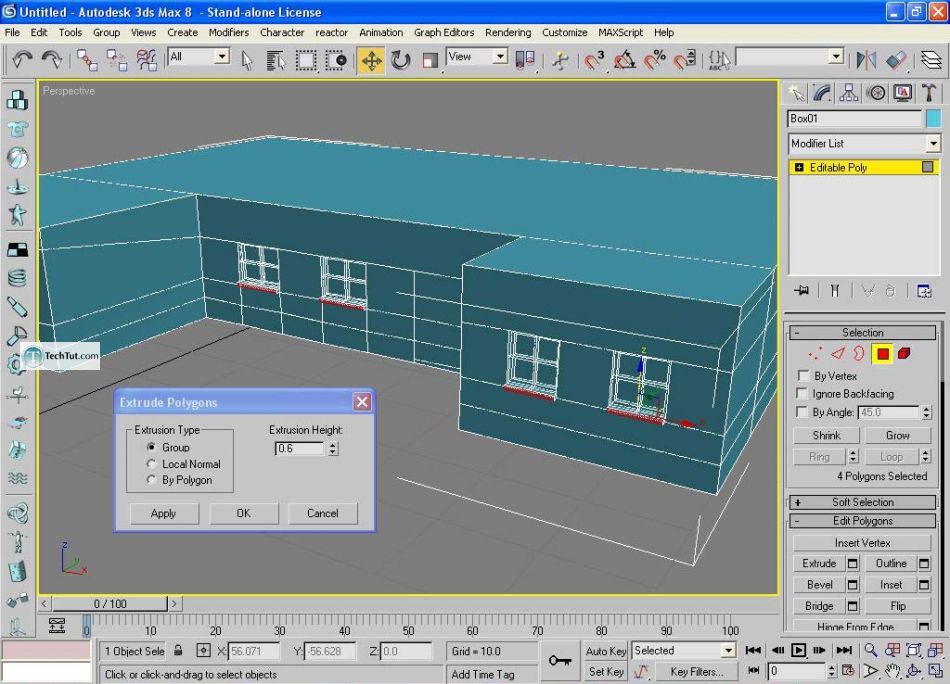Click the Unlink Selection icon

coord(116,60)
